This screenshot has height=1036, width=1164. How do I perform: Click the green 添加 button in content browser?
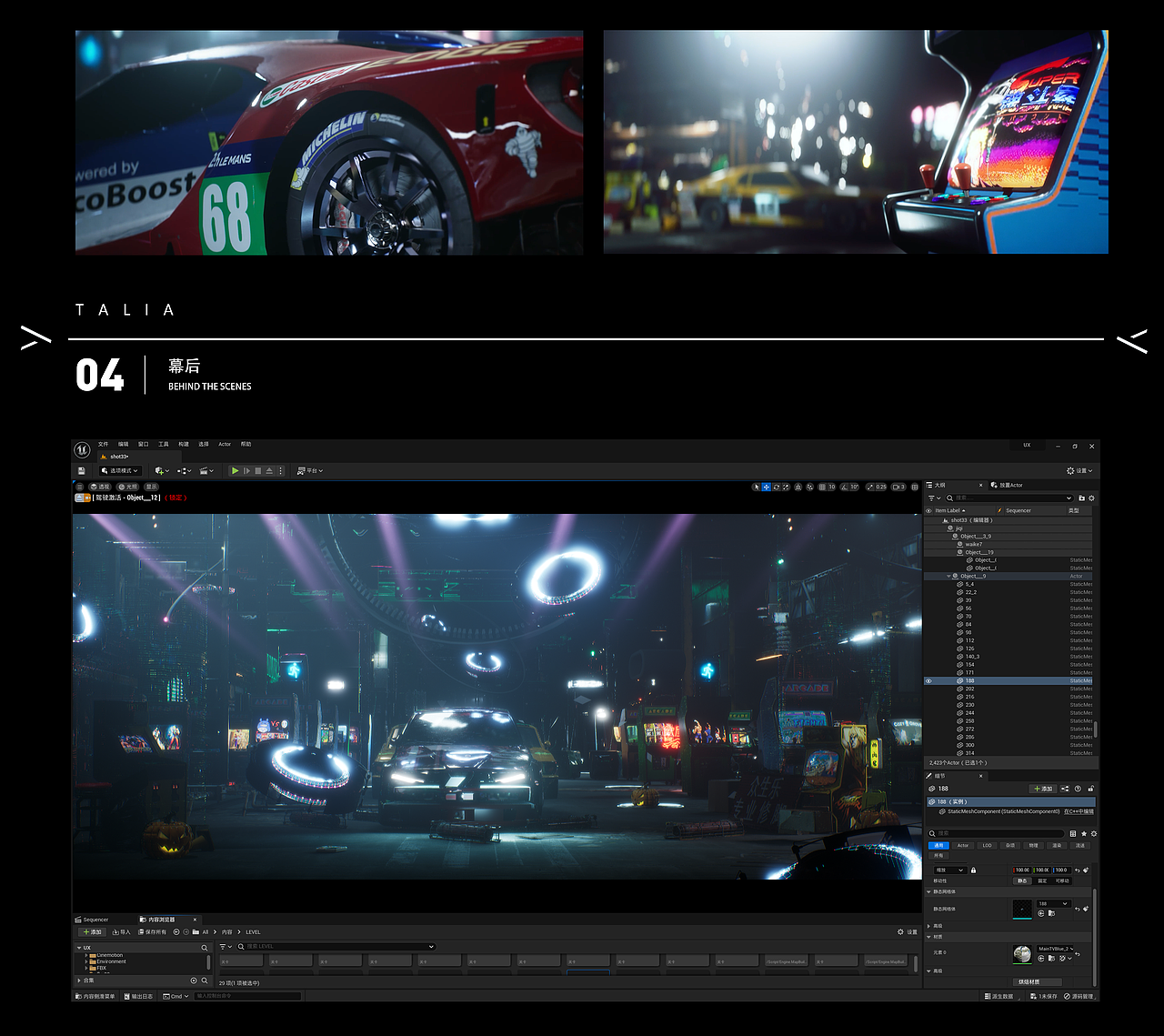click(x=92, y=932)
